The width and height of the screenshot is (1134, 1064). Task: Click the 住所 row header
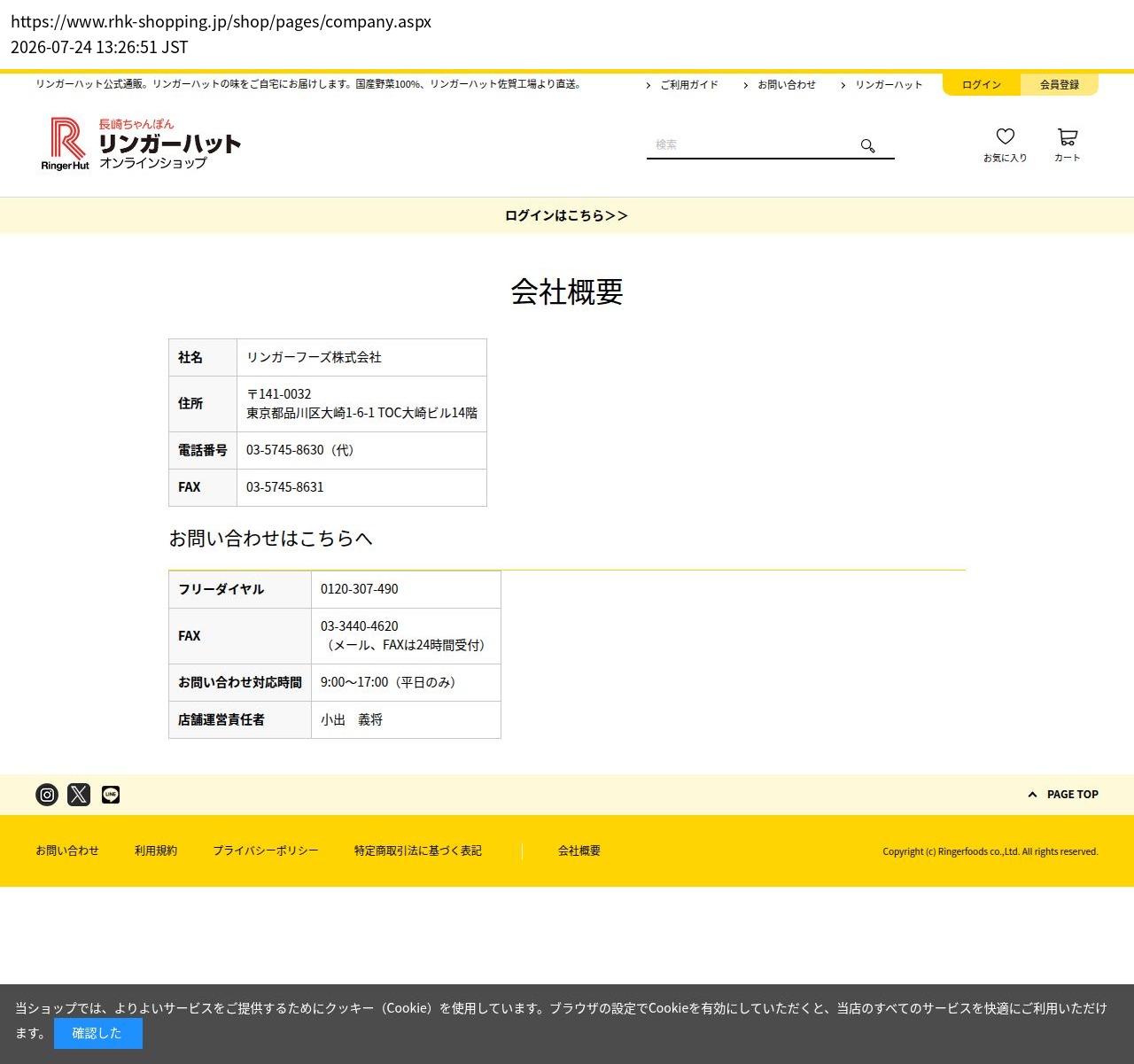click(203, 404)
